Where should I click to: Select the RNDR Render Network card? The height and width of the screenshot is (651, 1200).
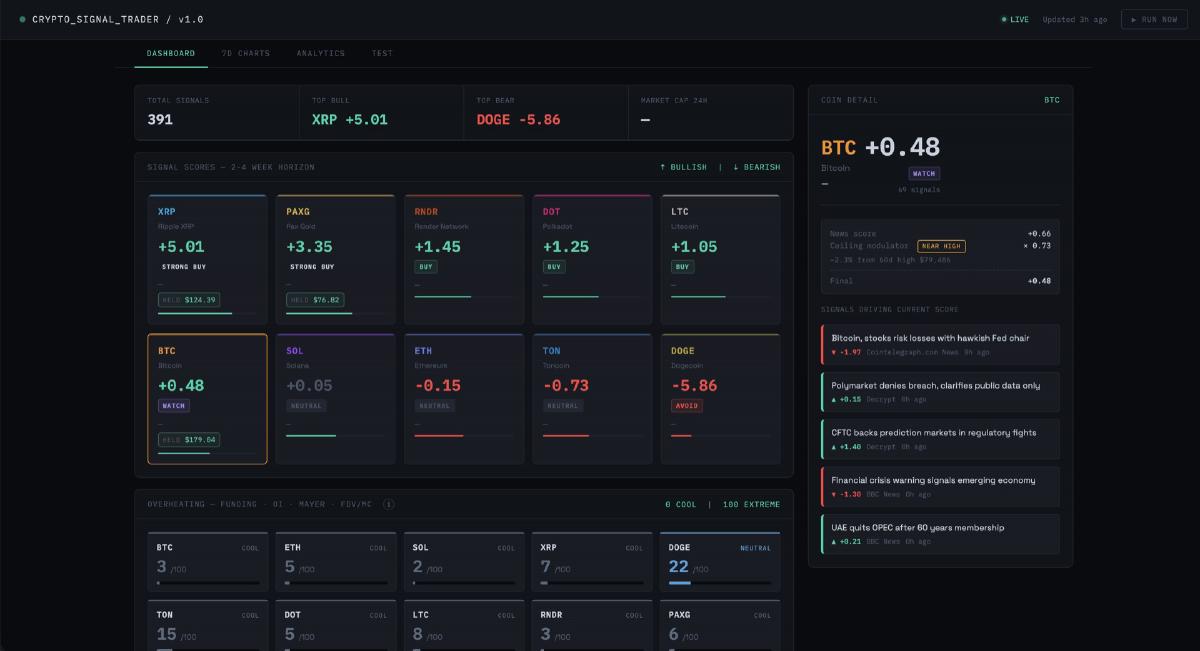pyautogui.click(x=464, y=259)
